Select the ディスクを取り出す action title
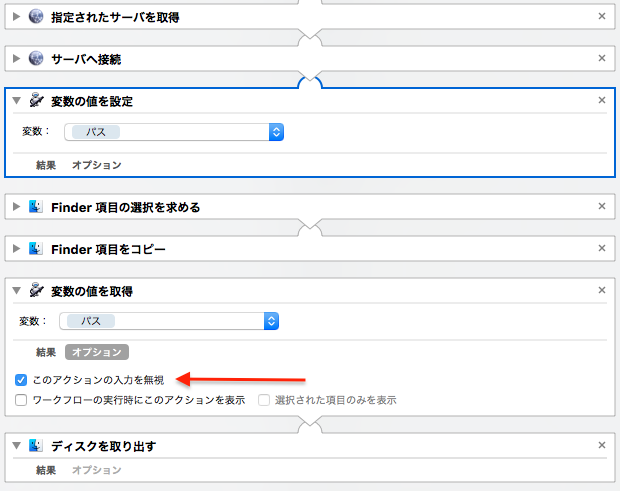The width and height of the screenshot is (620, 491). (103, 446)
